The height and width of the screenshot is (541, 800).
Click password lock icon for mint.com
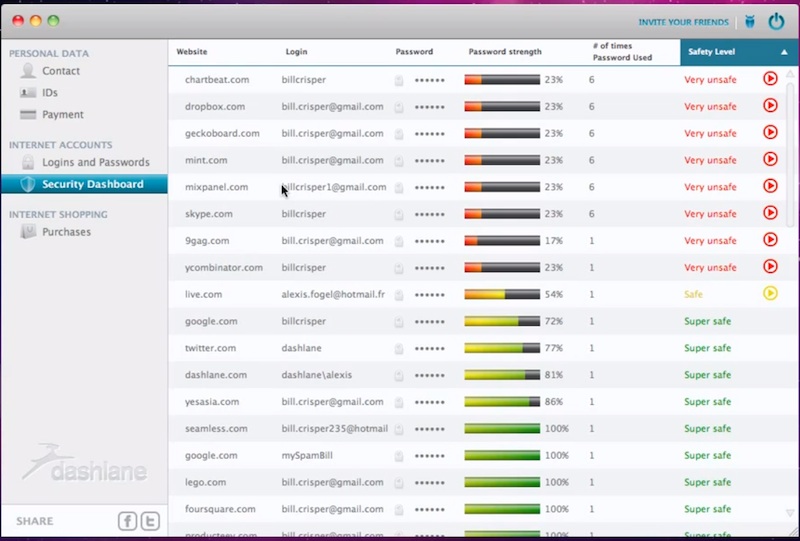coord(399,161)
